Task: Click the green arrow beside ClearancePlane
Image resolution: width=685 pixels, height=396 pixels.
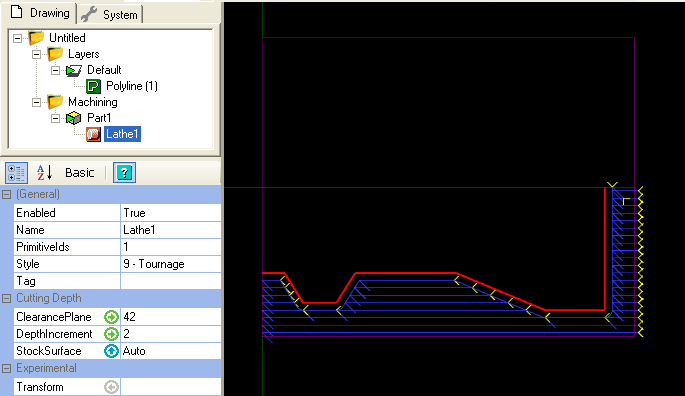Action: coord(111,317)
